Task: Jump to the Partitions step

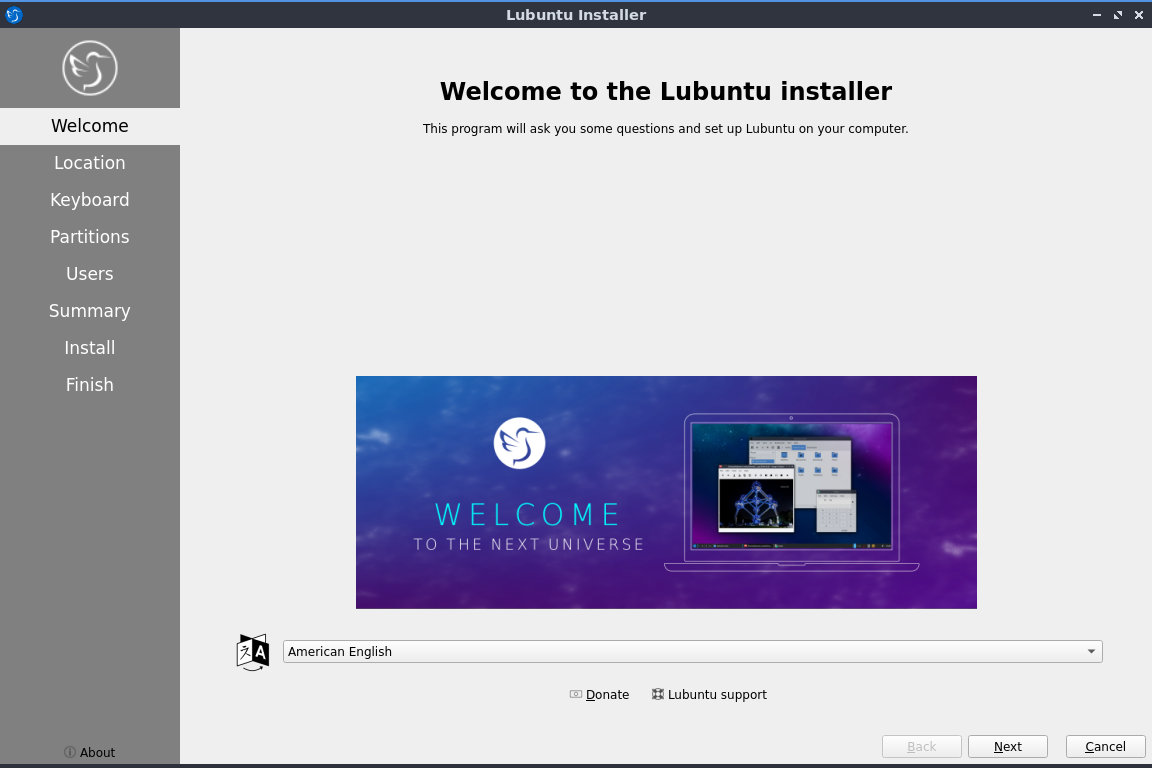Action: pyautogui.click(x=90, y=237)
